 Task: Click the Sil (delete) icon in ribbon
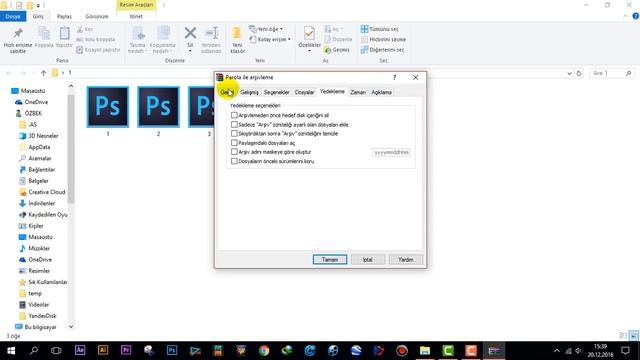(x=190, y=33)
